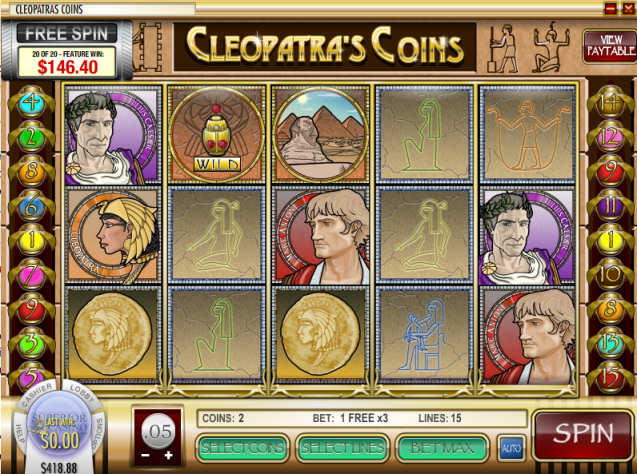
Task: Toggle the Auto spin button
Action: coord(511,448)
